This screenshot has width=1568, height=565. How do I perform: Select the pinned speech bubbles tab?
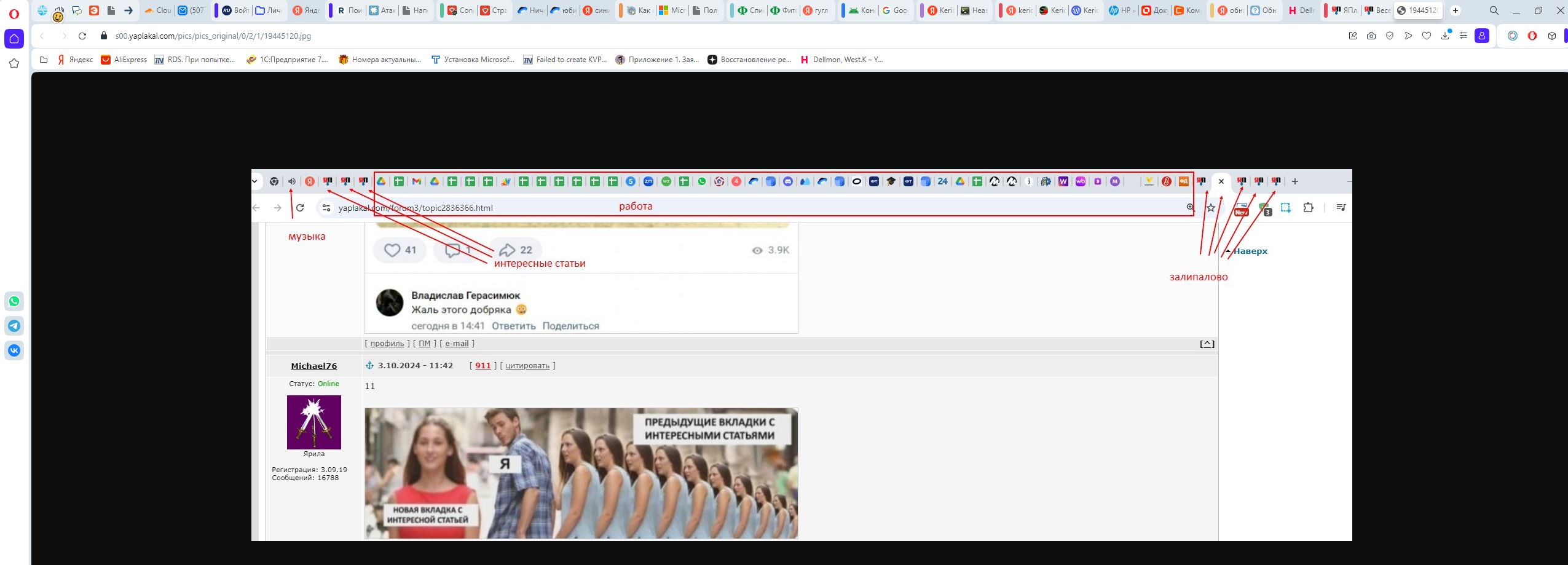[77, 10]
